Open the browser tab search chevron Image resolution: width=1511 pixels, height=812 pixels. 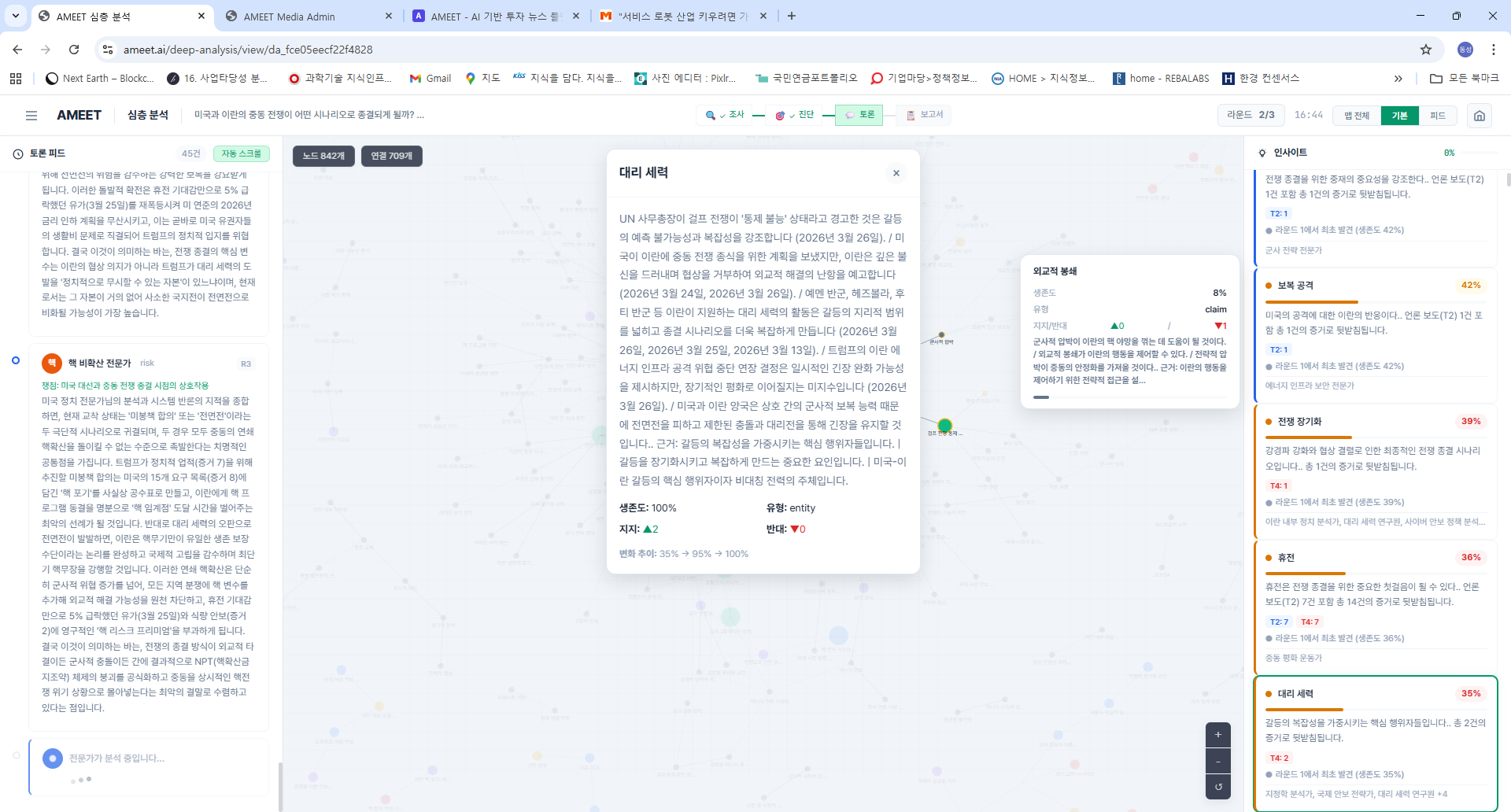coord(15,16)
